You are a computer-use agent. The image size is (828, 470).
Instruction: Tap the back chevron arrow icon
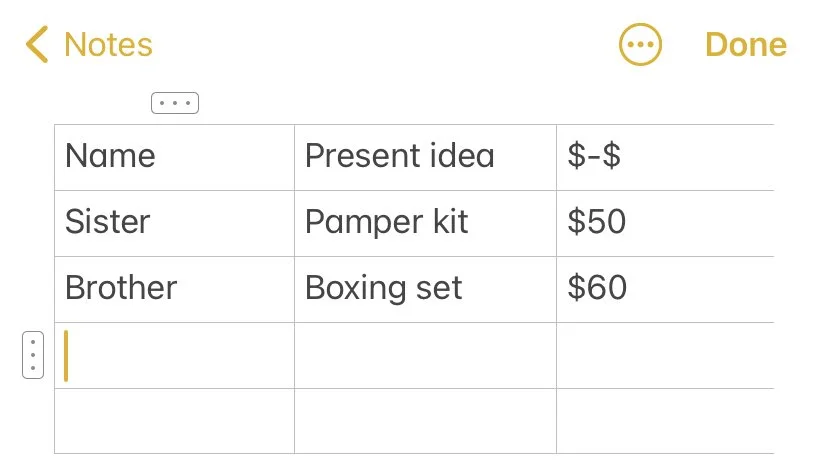37,45
